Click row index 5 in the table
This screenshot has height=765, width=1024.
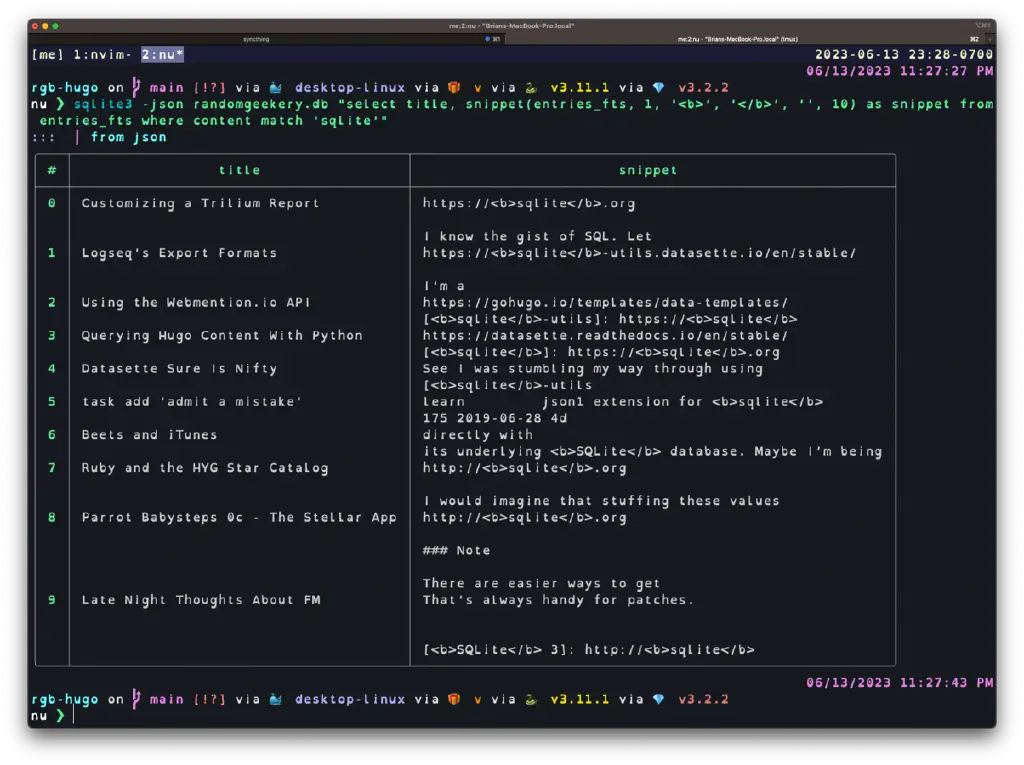[x=52, y=402]
